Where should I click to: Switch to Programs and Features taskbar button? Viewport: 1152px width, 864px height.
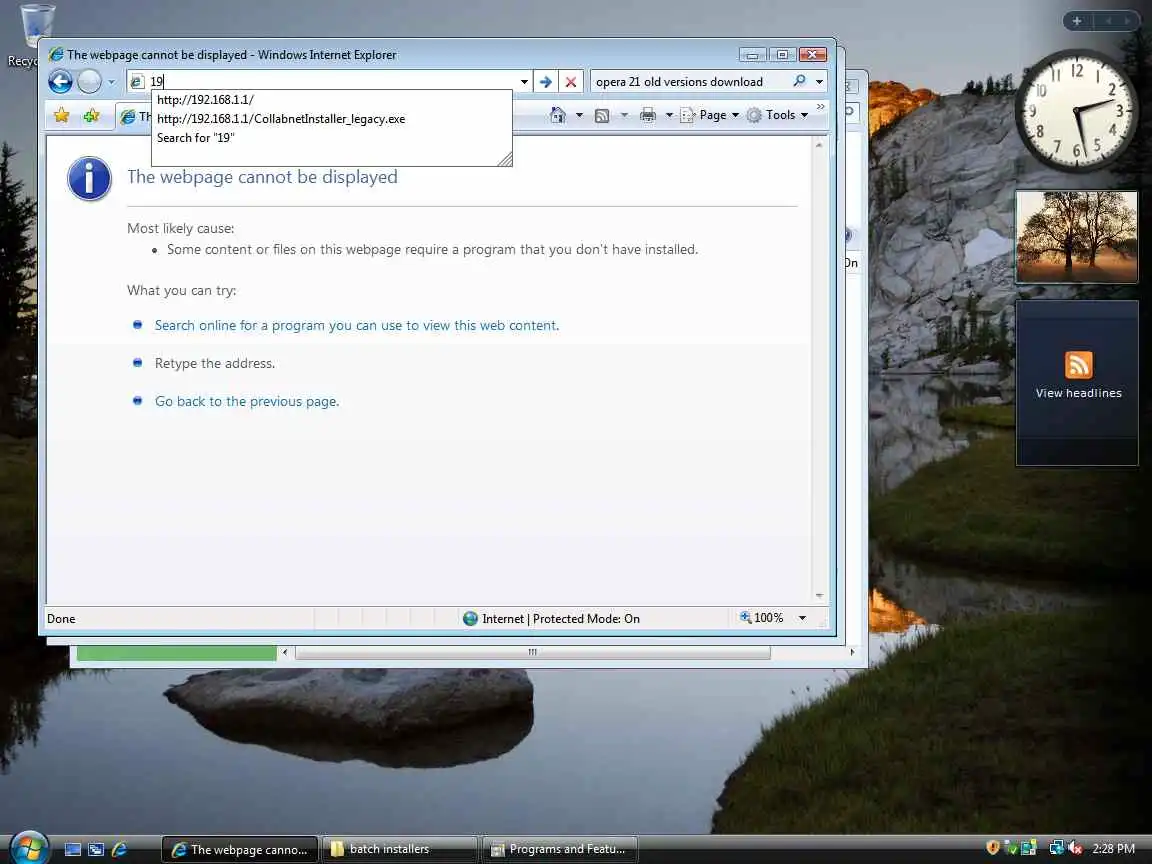[559, 849]
